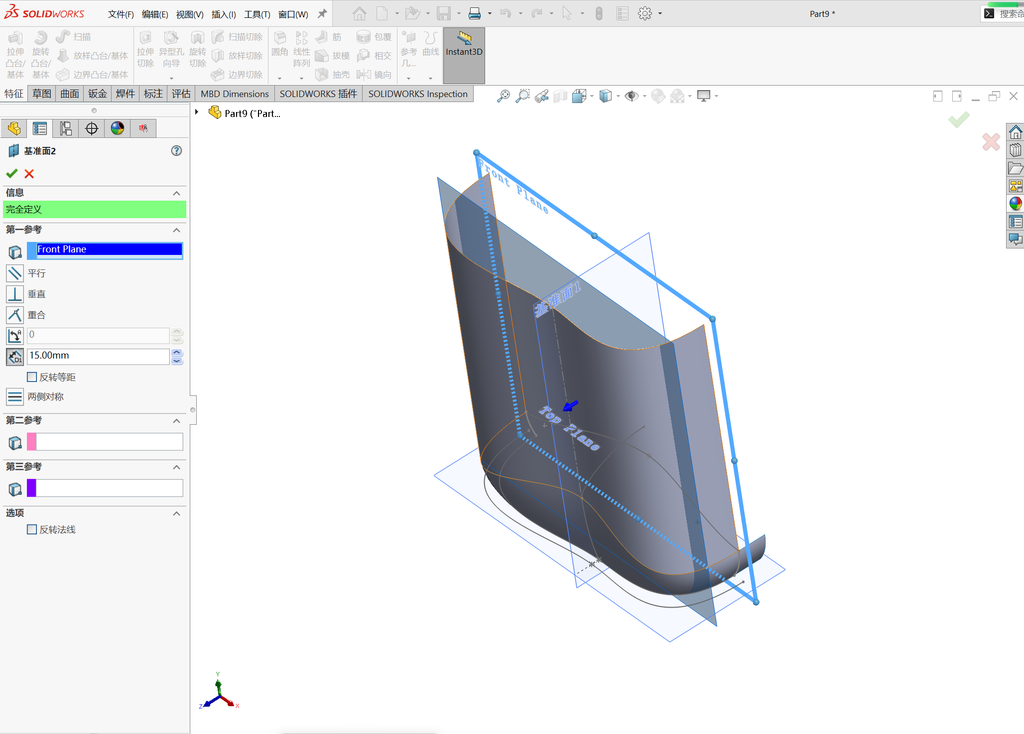Image resolution: width=1024 pixels, height=734 pixels.
Task: Switch to the 标注 ribbon tab
Action: click(153, 94)
